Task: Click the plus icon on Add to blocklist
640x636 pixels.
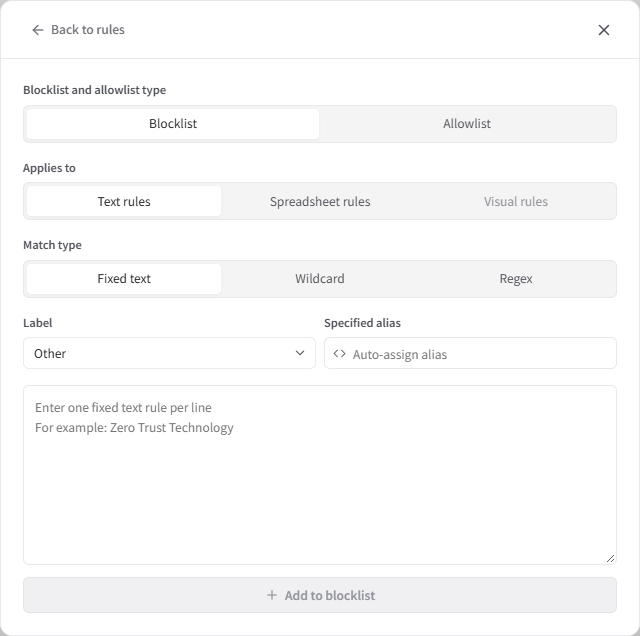Action: (x=272, y=595)
